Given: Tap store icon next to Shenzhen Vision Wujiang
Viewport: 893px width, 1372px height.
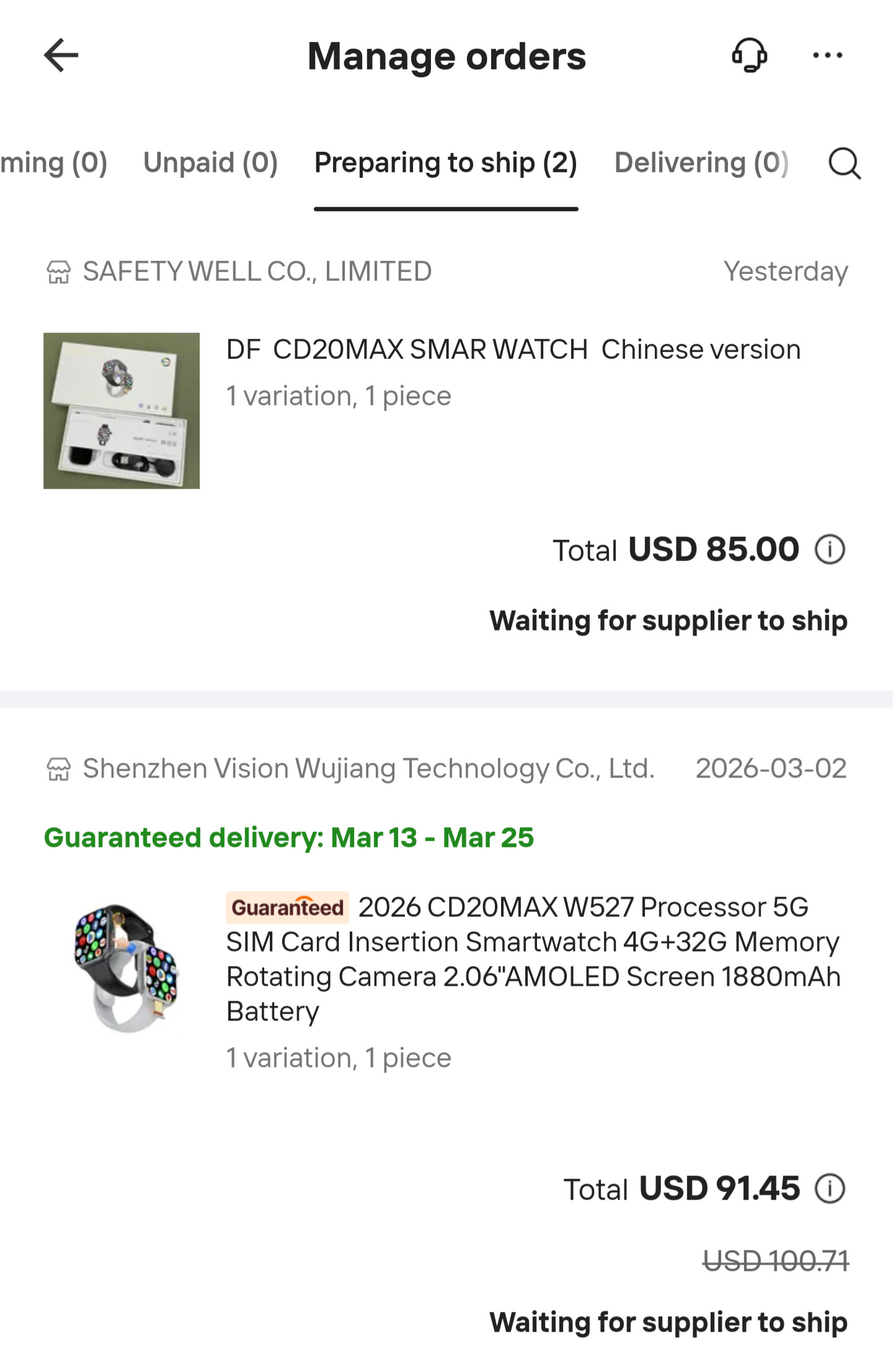Looking at the screenshot, I should point(59,769).
